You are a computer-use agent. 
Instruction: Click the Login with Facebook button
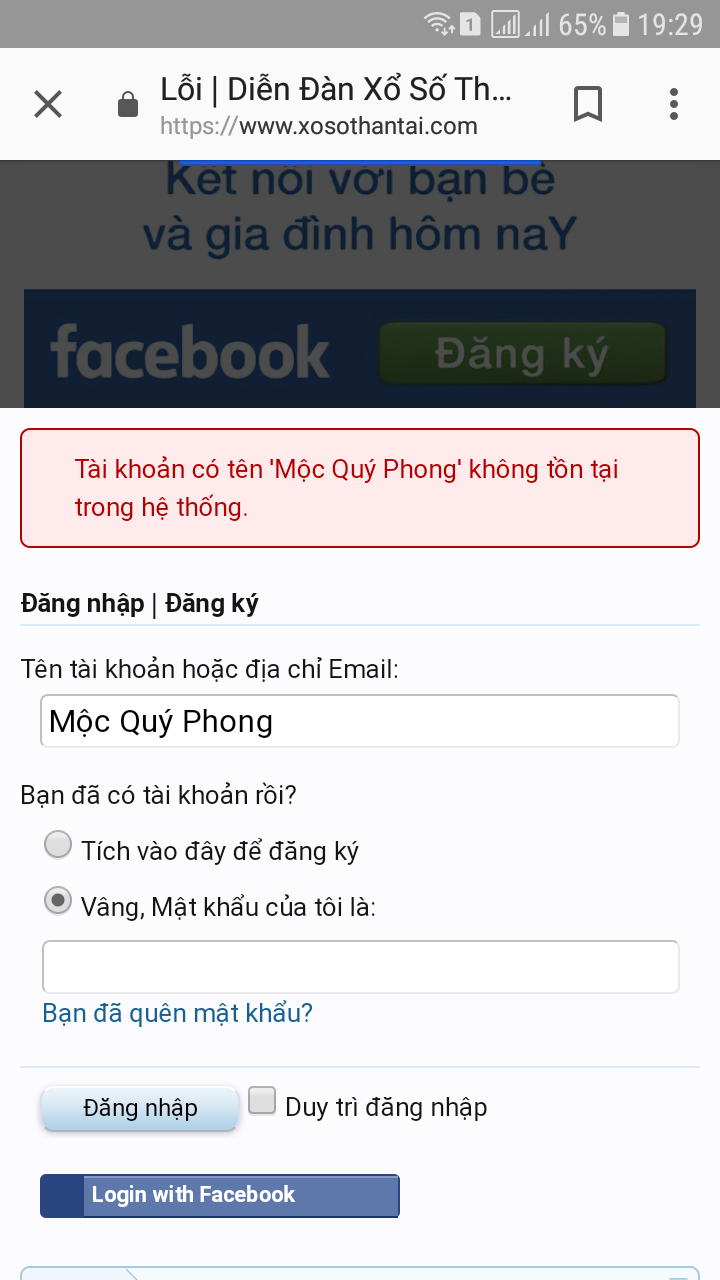[220, 1195]
